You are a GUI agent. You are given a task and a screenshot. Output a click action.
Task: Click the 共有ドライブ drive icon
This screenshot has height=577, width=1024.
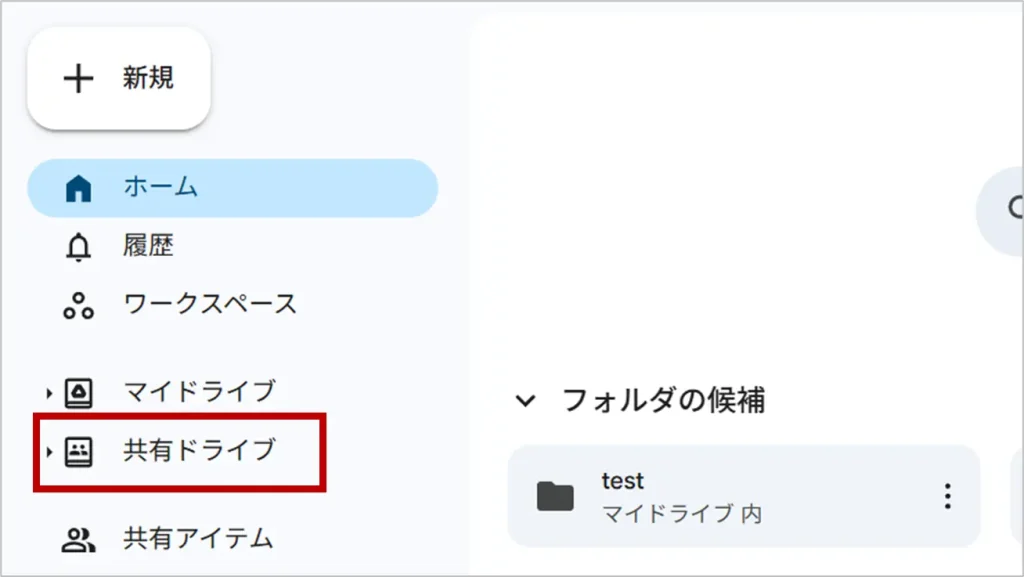pos(78,452)
